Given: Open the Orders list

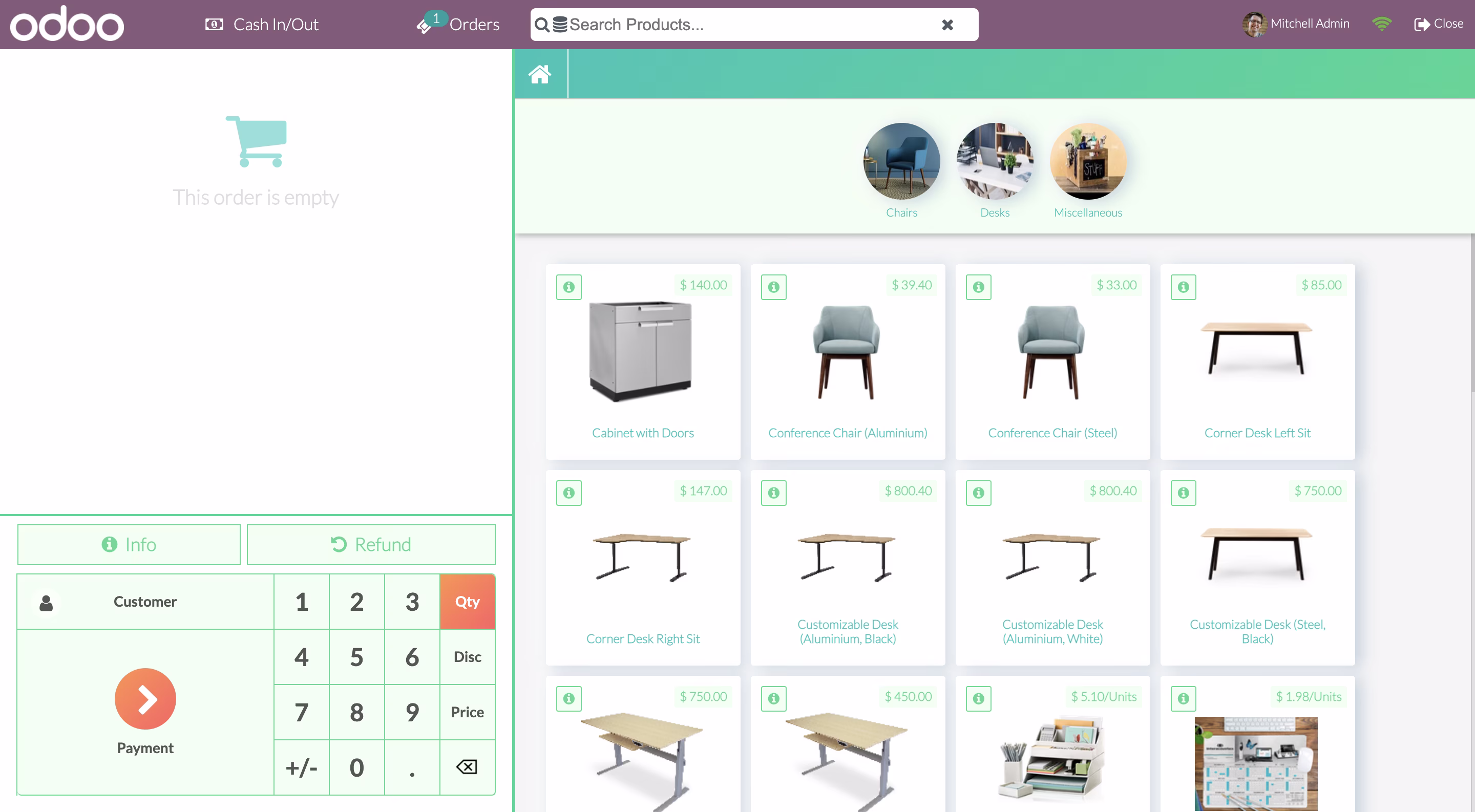Looking at the screenshot, I should [458, 25].
